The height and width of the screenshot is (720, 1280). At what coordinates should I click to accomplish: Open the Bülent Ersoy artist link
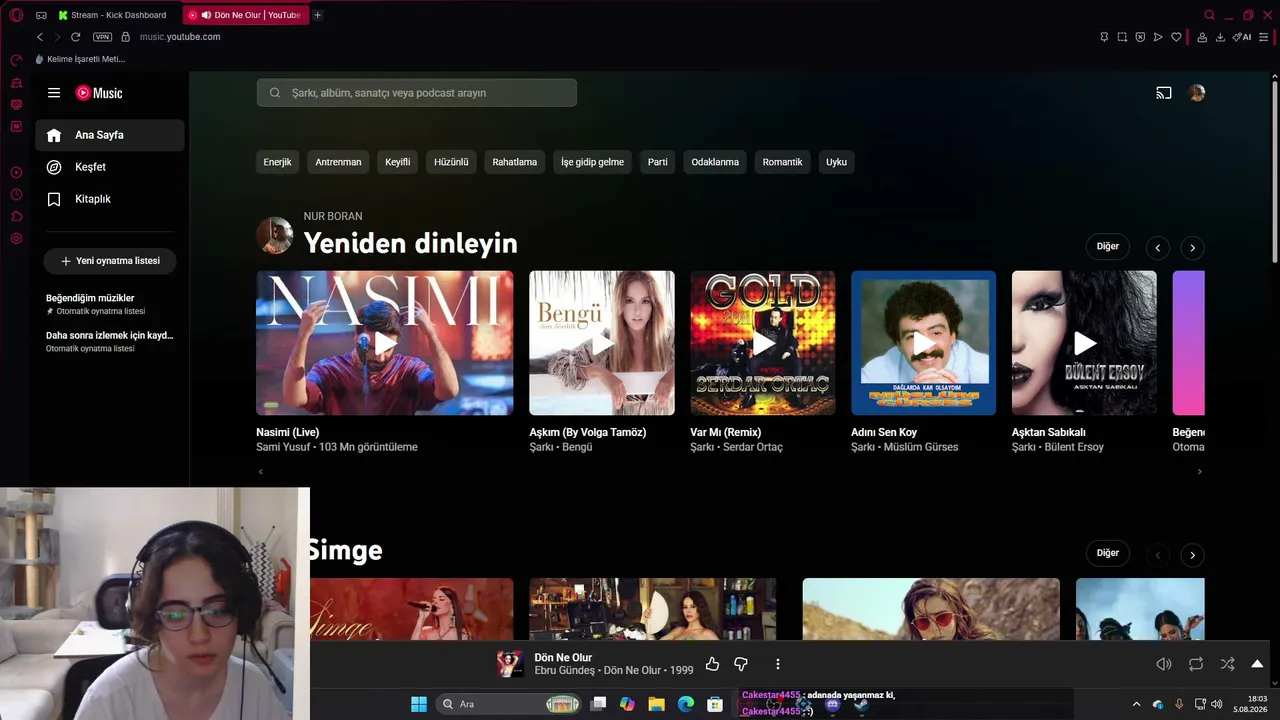pyautogui.click(x=1075, y=447)
